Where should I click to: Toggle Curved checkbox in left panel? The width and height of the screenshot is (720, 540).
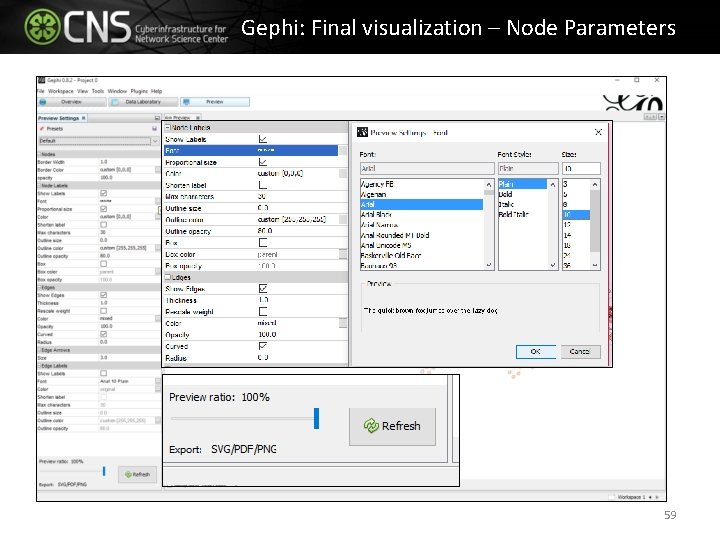click(104, 334)
